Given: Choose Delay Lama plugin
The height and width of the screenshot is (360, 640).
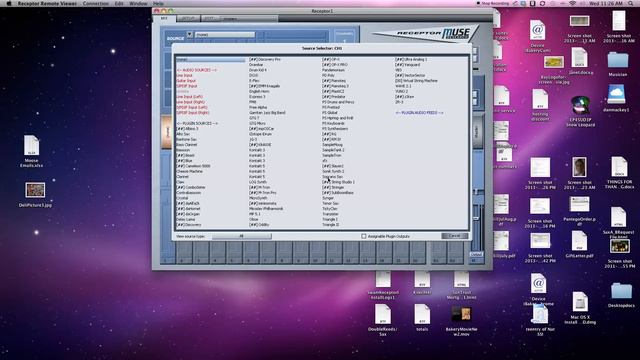Looking at the screenshot, I should click(x=186, y=219).
